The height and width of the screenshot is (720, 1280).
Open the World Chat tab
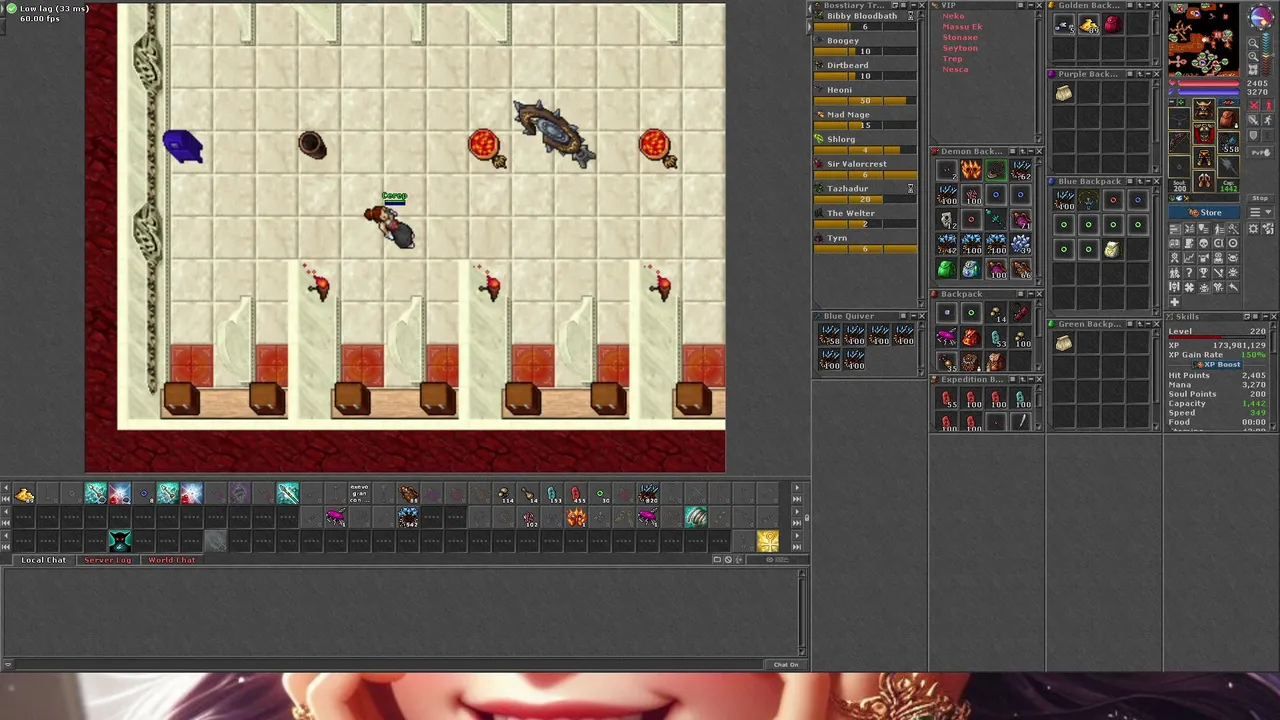pos(172,560)
